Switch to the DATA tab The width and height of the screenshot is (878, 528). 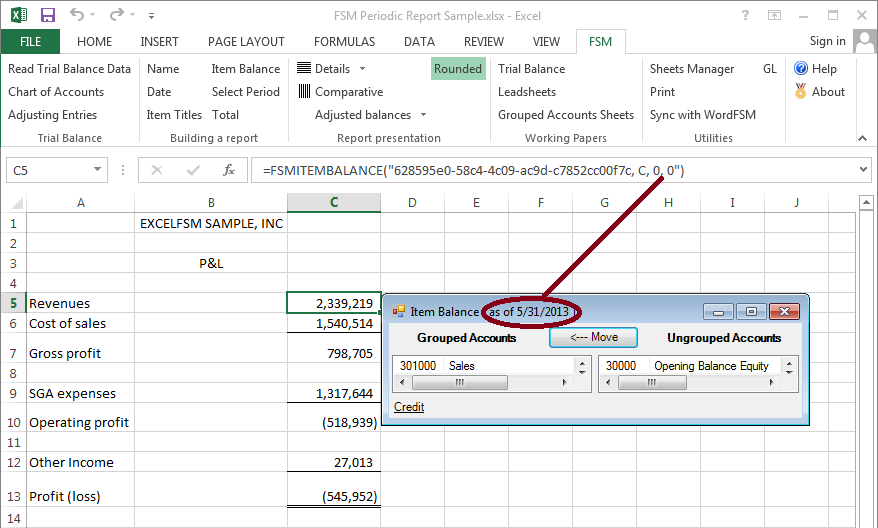tap(419, 41)
